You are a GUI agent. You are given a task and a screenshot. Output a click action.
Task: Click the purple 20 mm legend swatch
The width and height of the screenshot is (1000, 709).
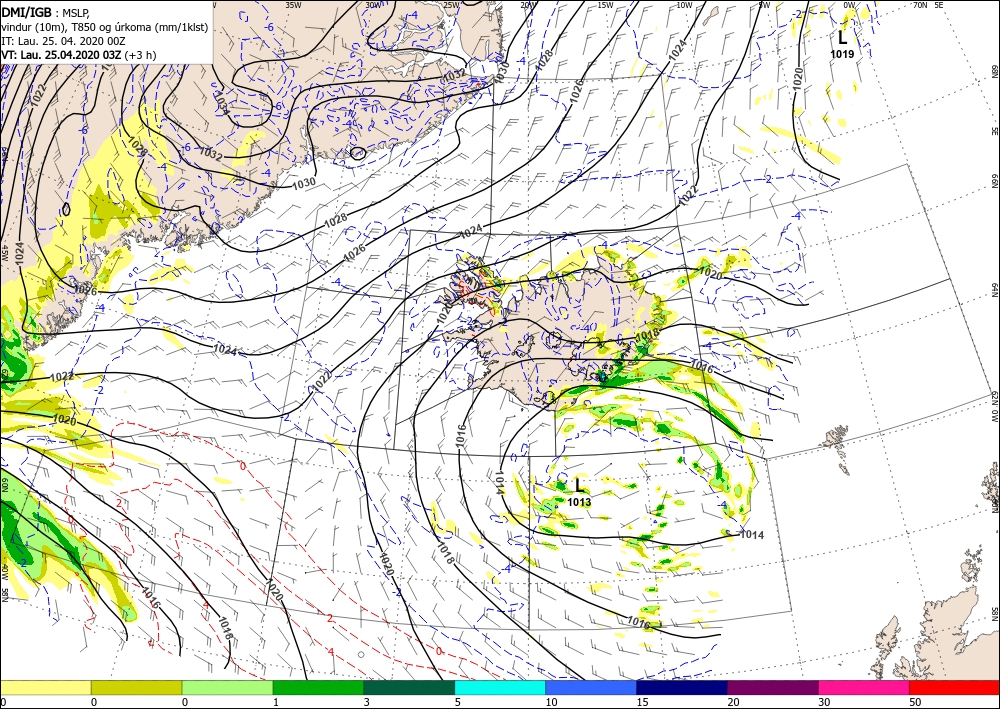[773, 687]
